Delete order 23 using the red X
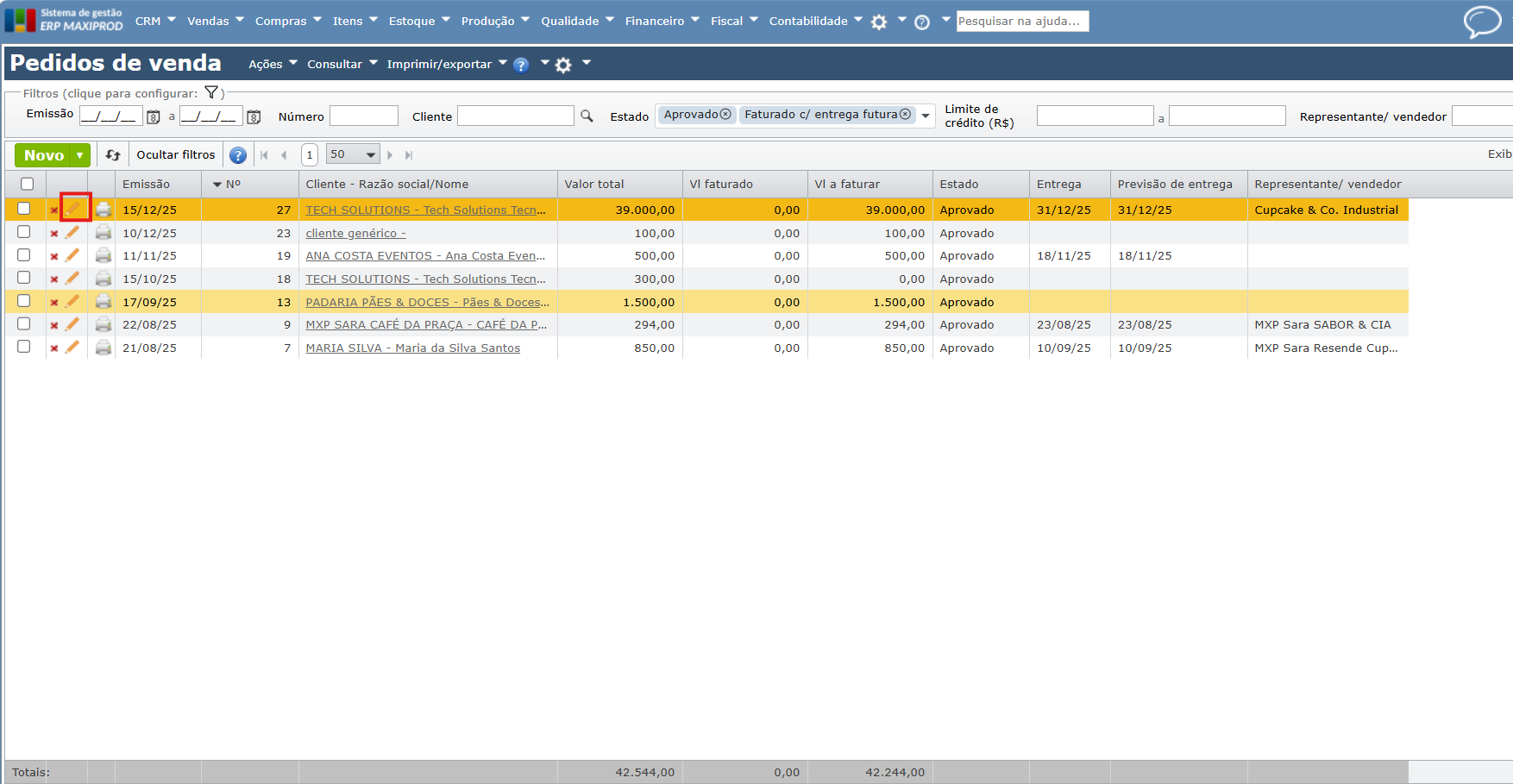 coord(54,234)
